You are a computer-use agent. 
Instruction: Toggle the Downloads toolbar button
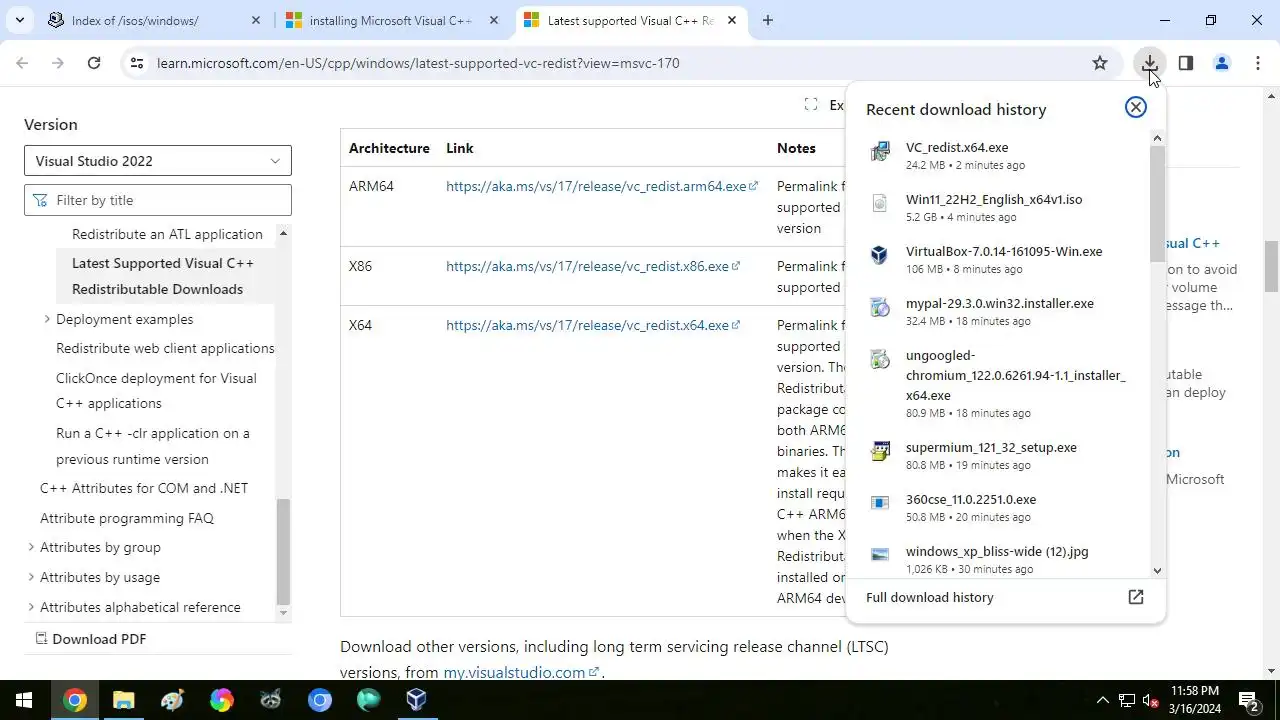[1150, 63]
